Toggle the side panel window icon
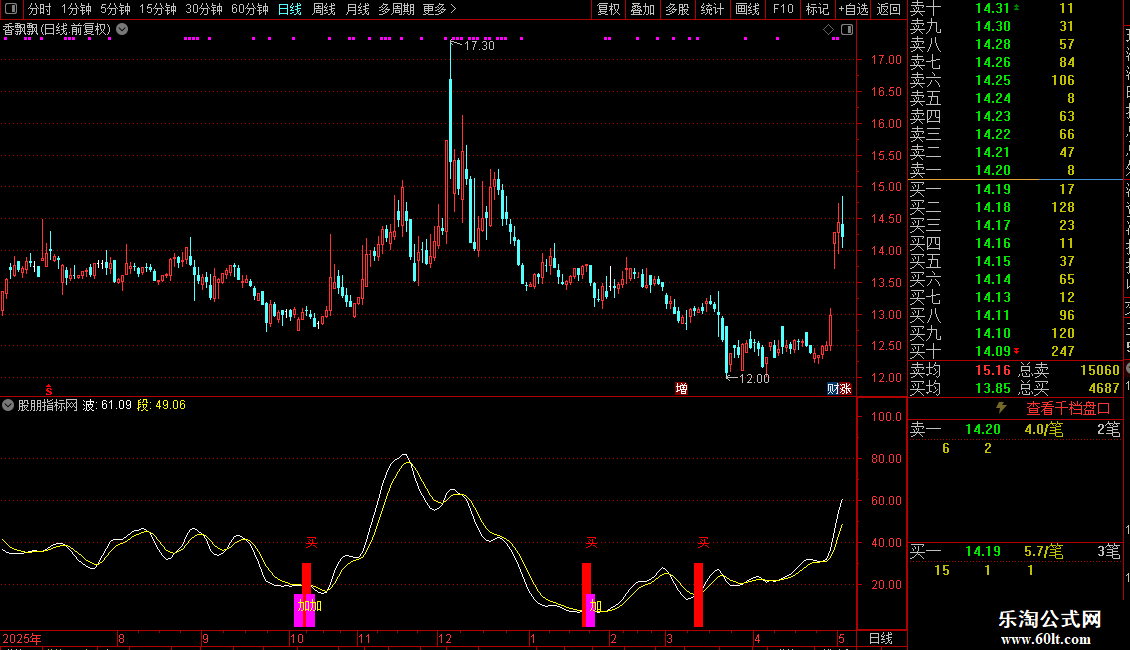The height and width of the screenshot is (650, 1130). pos(847,30)
